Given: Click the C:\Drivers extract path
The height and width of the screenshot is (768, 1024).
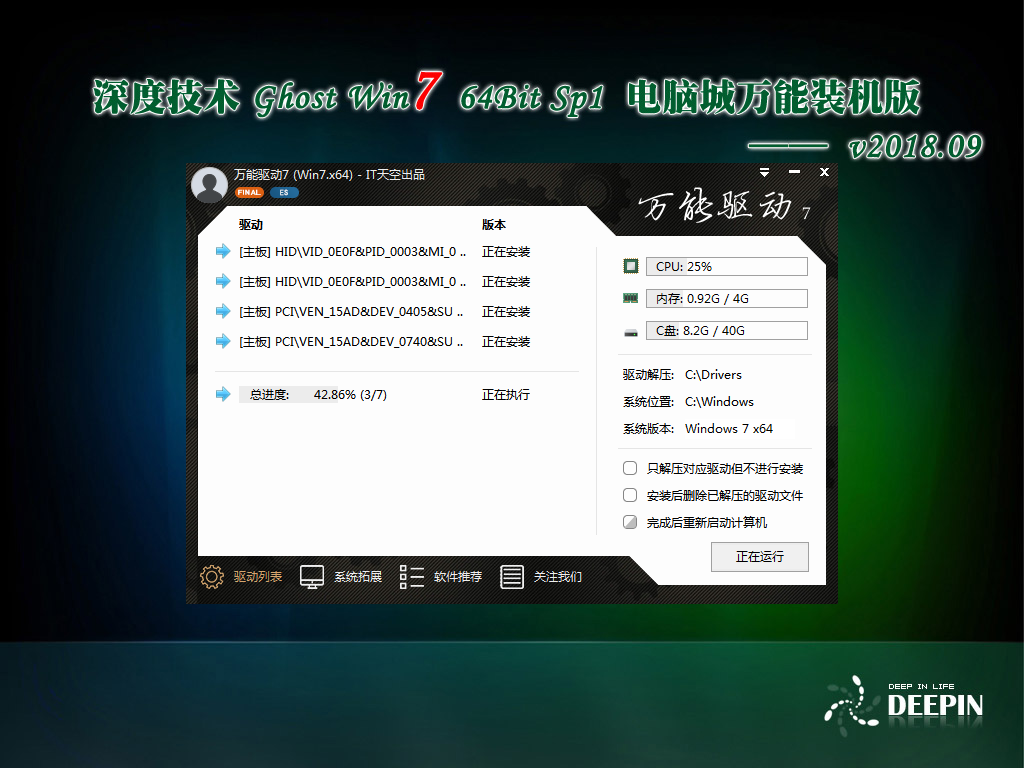Looking at the screenshot, I should point(713,375).
